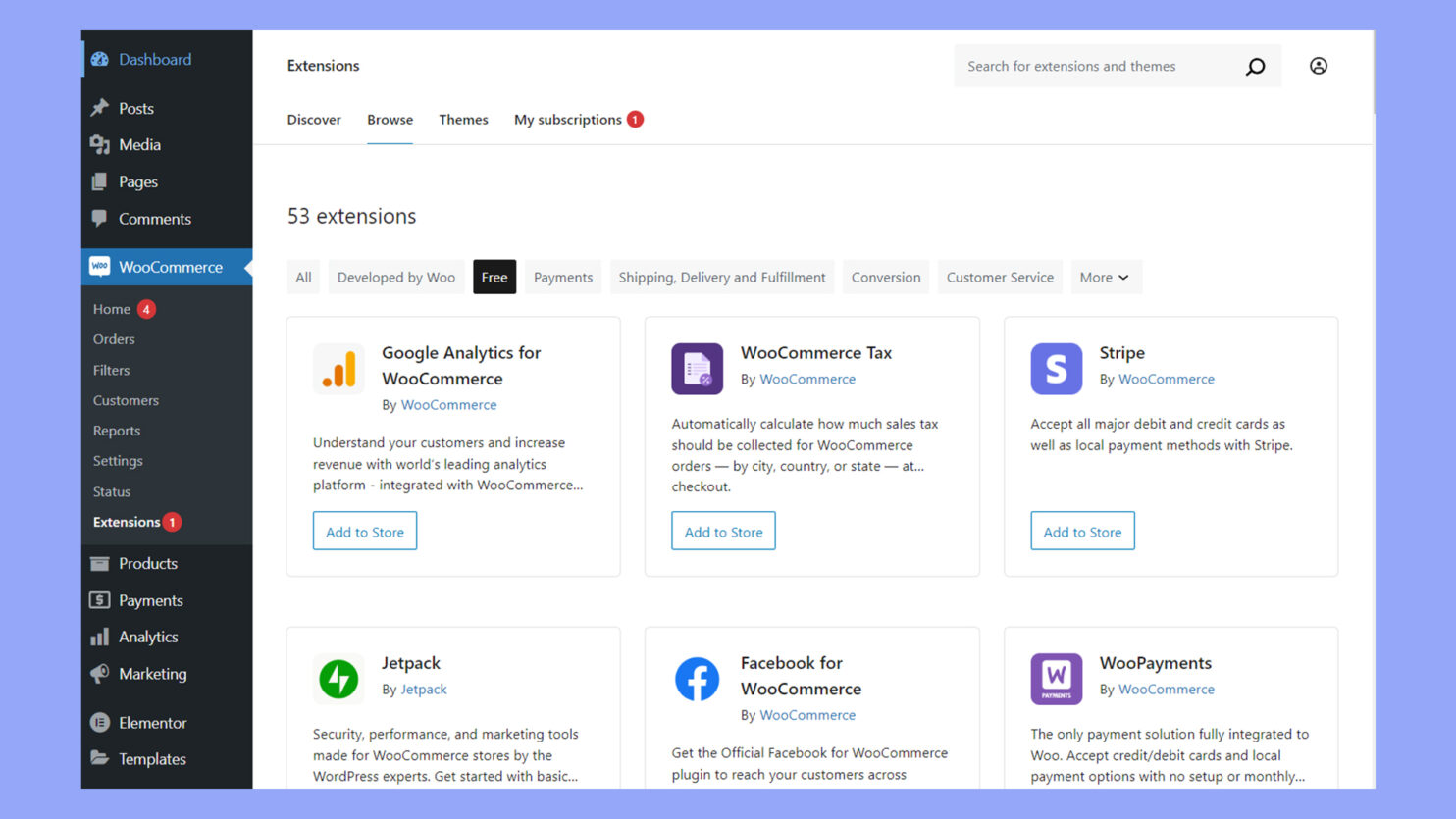Click the Jetpack extension icon

338,679
